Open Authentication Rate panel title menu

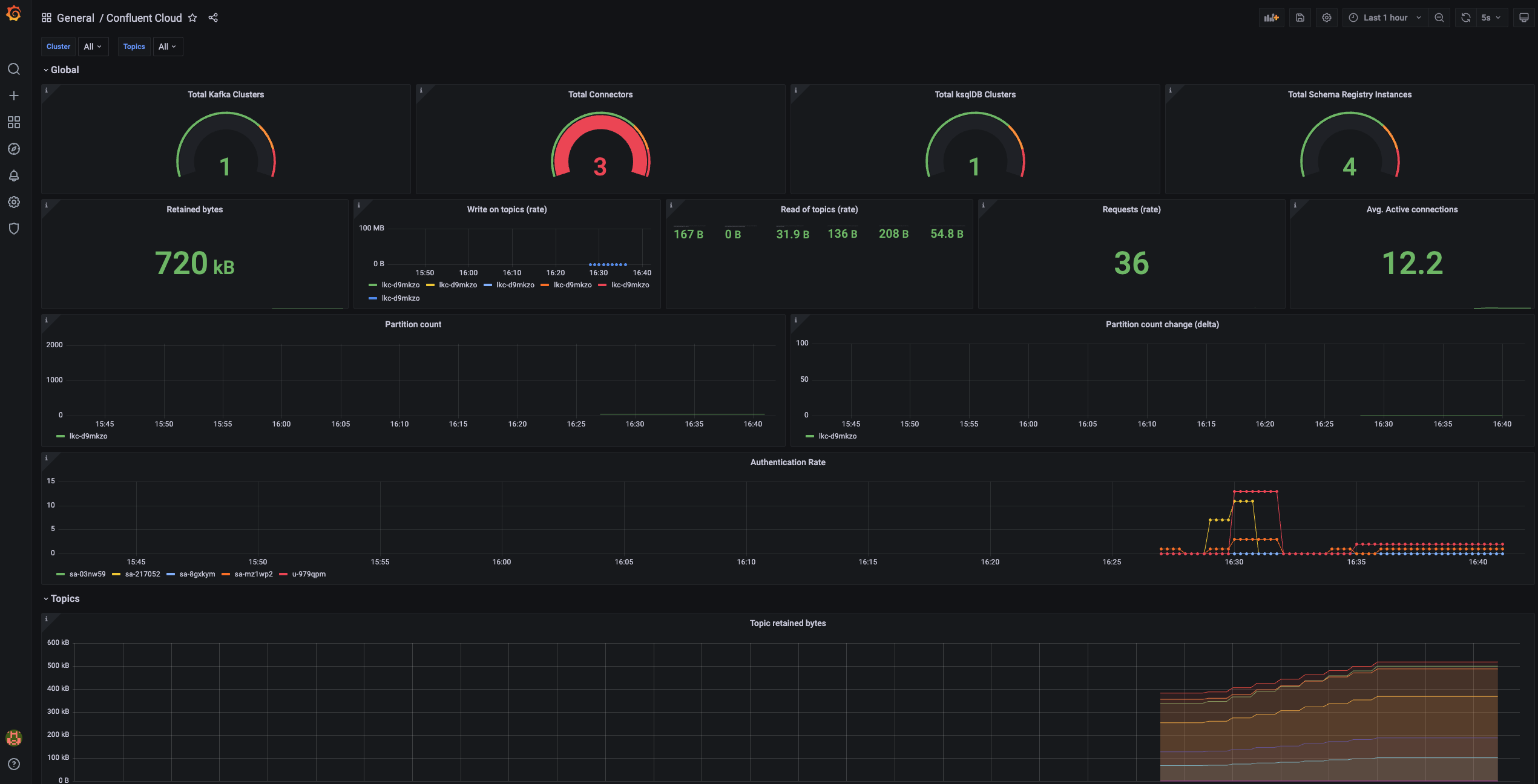click(787, 462)
